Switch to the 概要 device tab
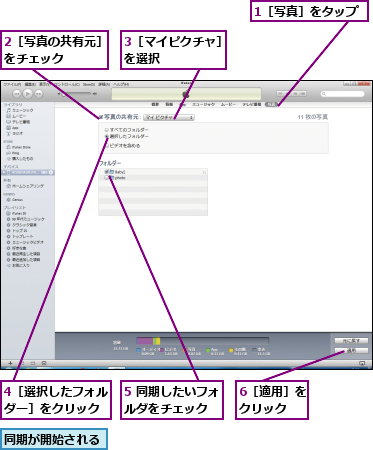This screenshot has width=373, height=450. coord(155,104)
